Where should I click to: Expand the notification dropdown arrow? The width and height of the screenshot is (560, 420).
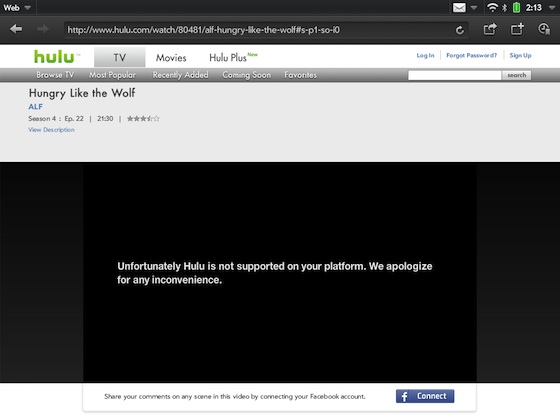(x=474, y=8)
